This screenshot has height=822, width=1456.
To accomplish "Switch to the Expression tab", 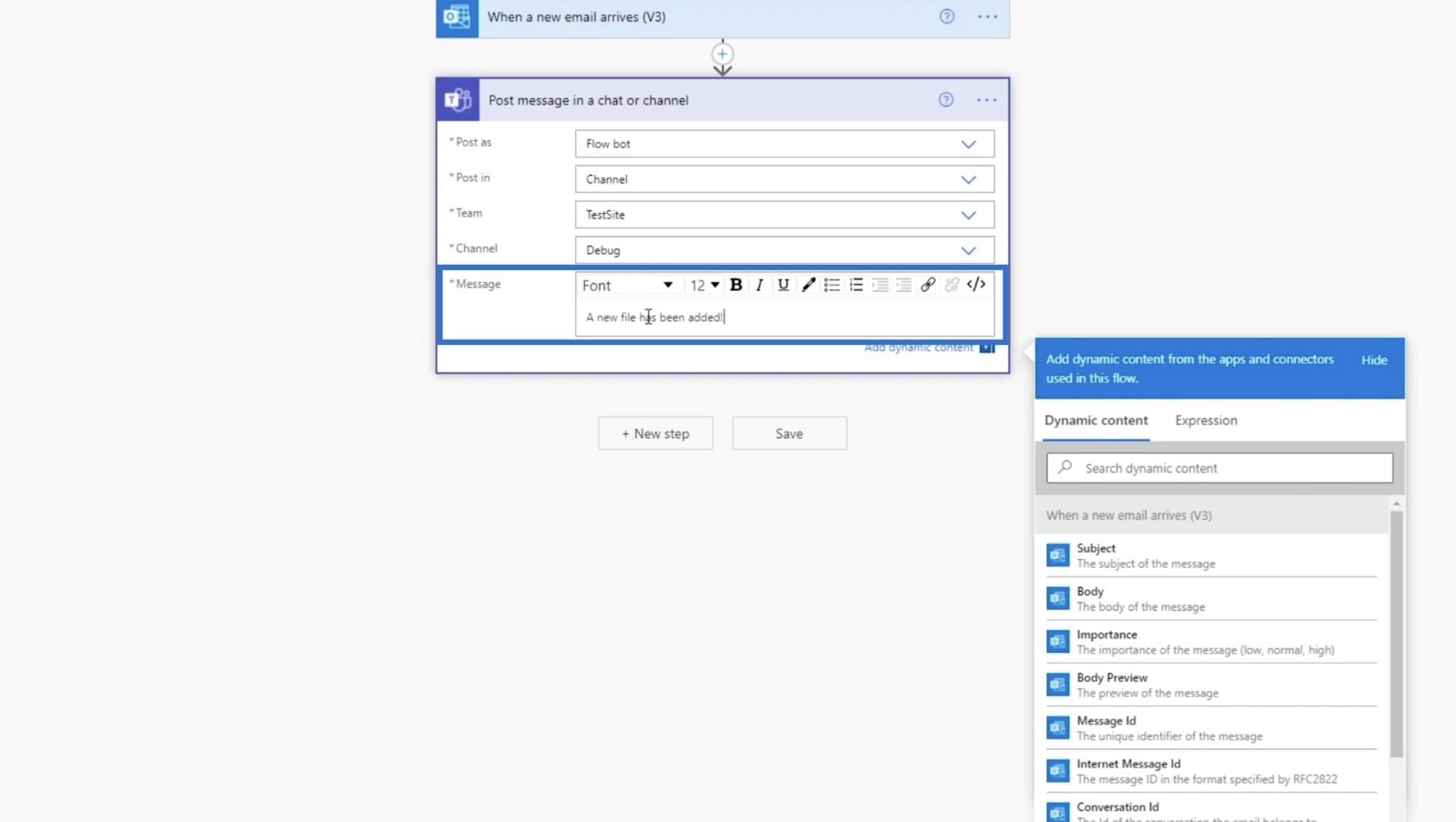I will pos(1206,421).
